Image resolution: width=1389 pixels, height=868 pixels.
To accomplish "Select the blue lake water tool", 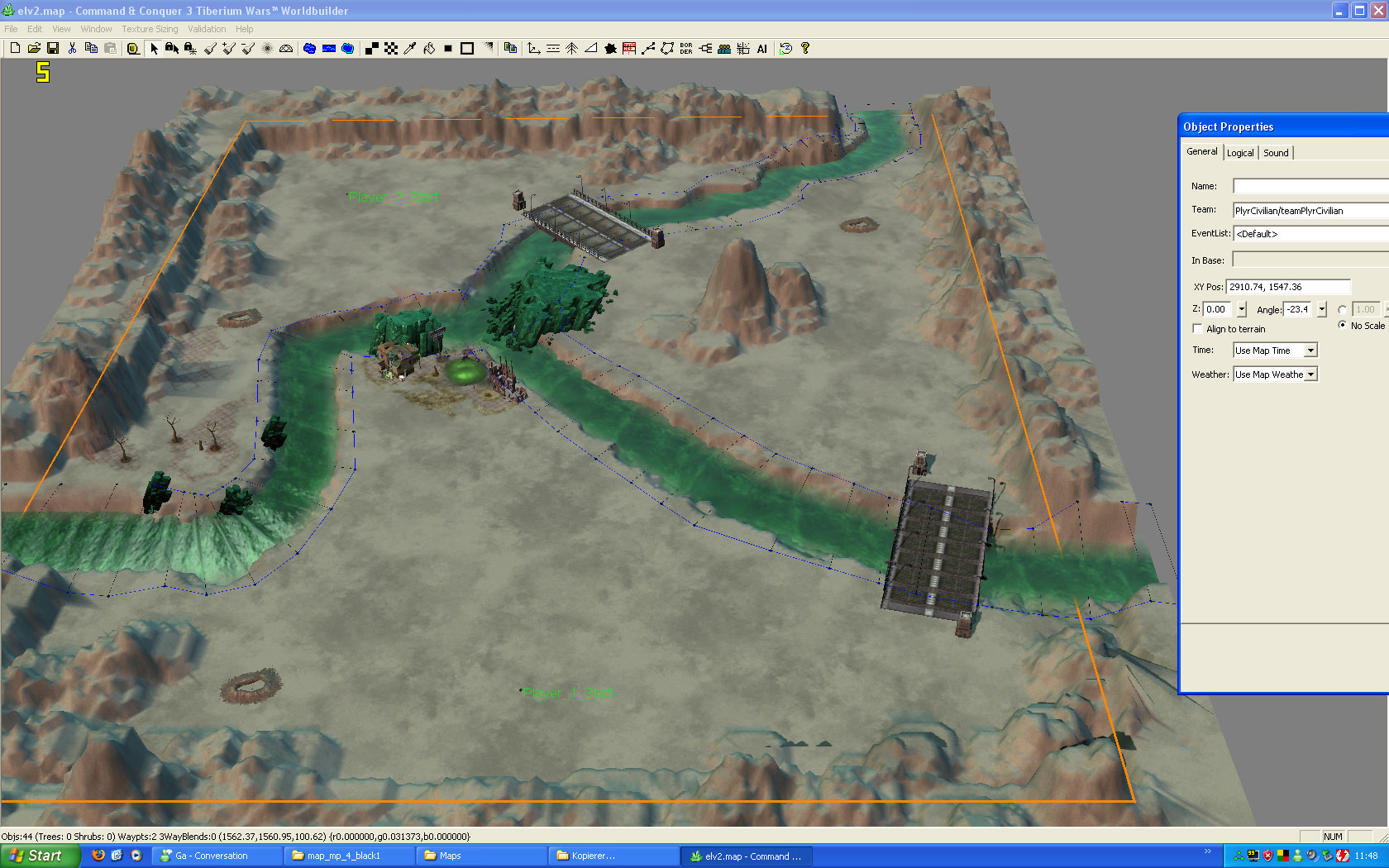I will click(x=309, y=48).
